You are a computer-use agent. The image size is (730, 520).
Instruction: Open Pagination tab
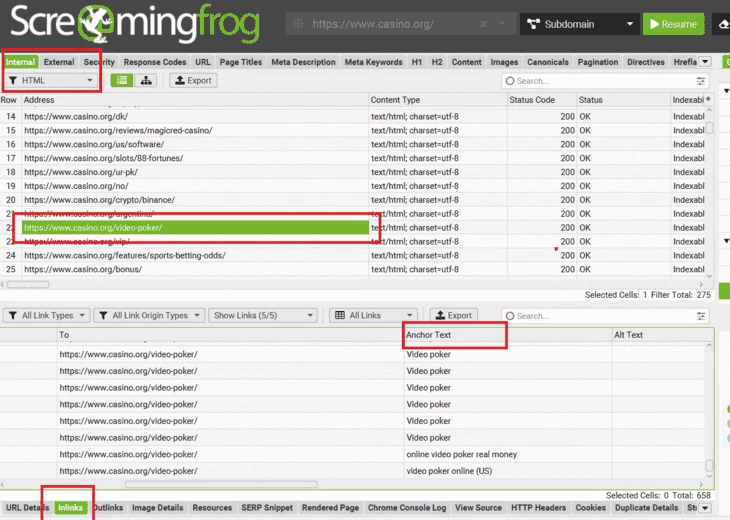598,62
